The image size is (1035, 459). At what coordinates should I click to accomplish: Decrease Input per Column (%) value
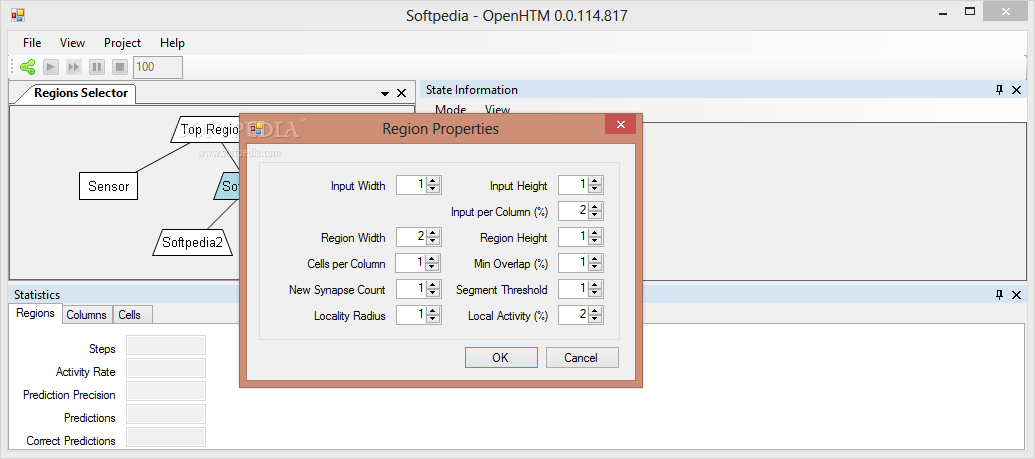(595, 215)
